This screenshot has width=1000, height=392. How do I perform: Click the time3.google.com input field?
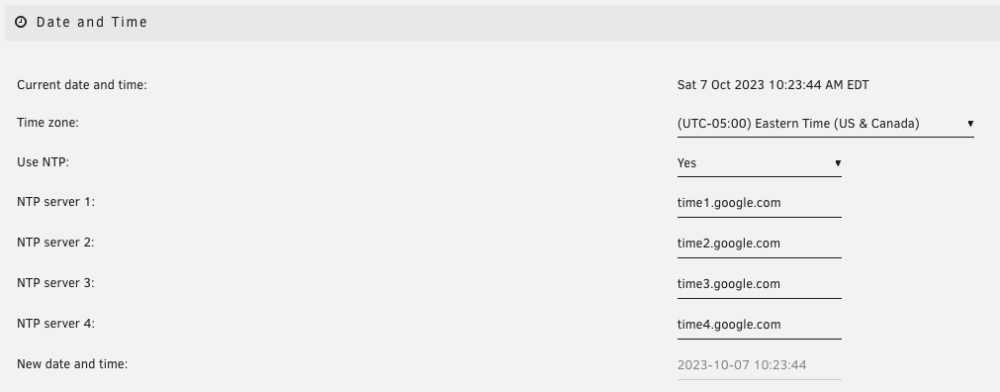[x=759, y=284]
